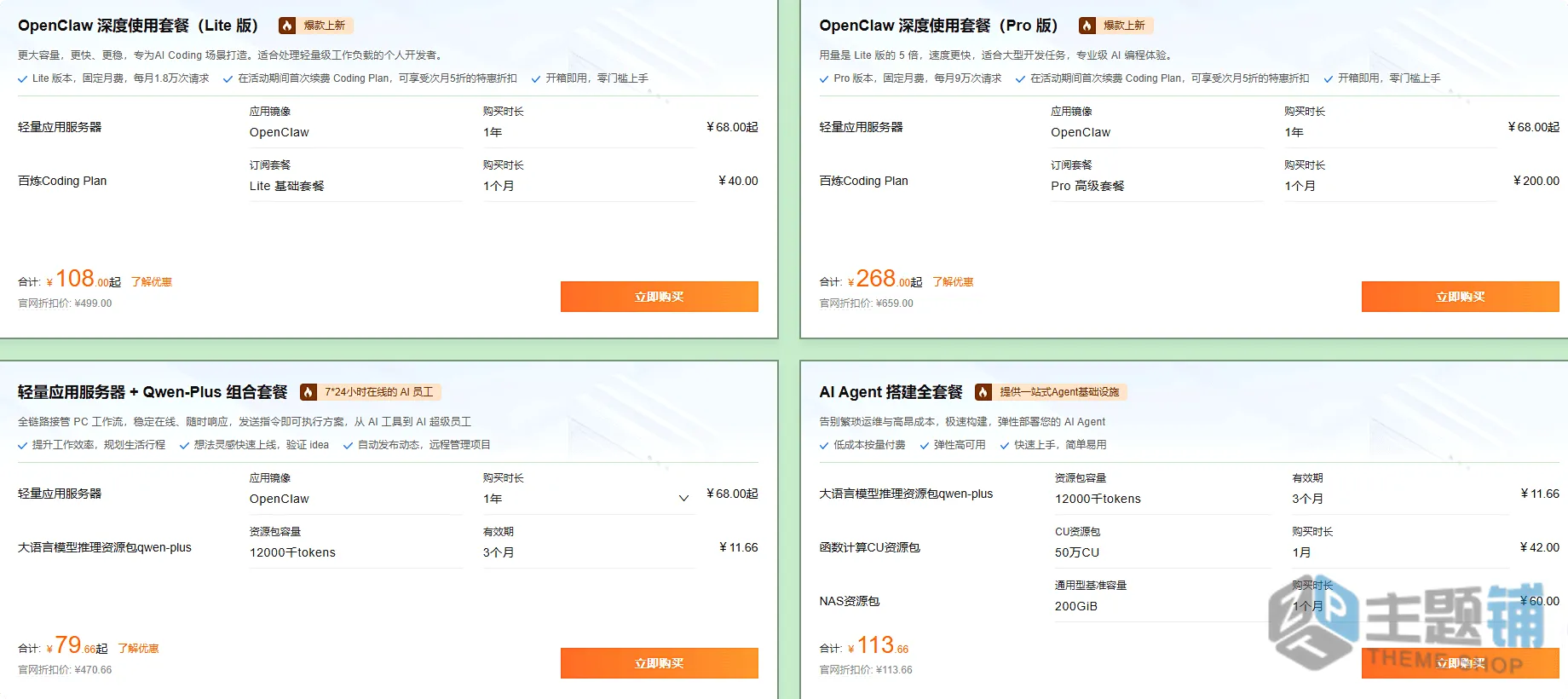Click the '轻量应用服务器 + Qwen-Plus 组合套餐' heading
1568x699 pixels.
tap(153, 392)
